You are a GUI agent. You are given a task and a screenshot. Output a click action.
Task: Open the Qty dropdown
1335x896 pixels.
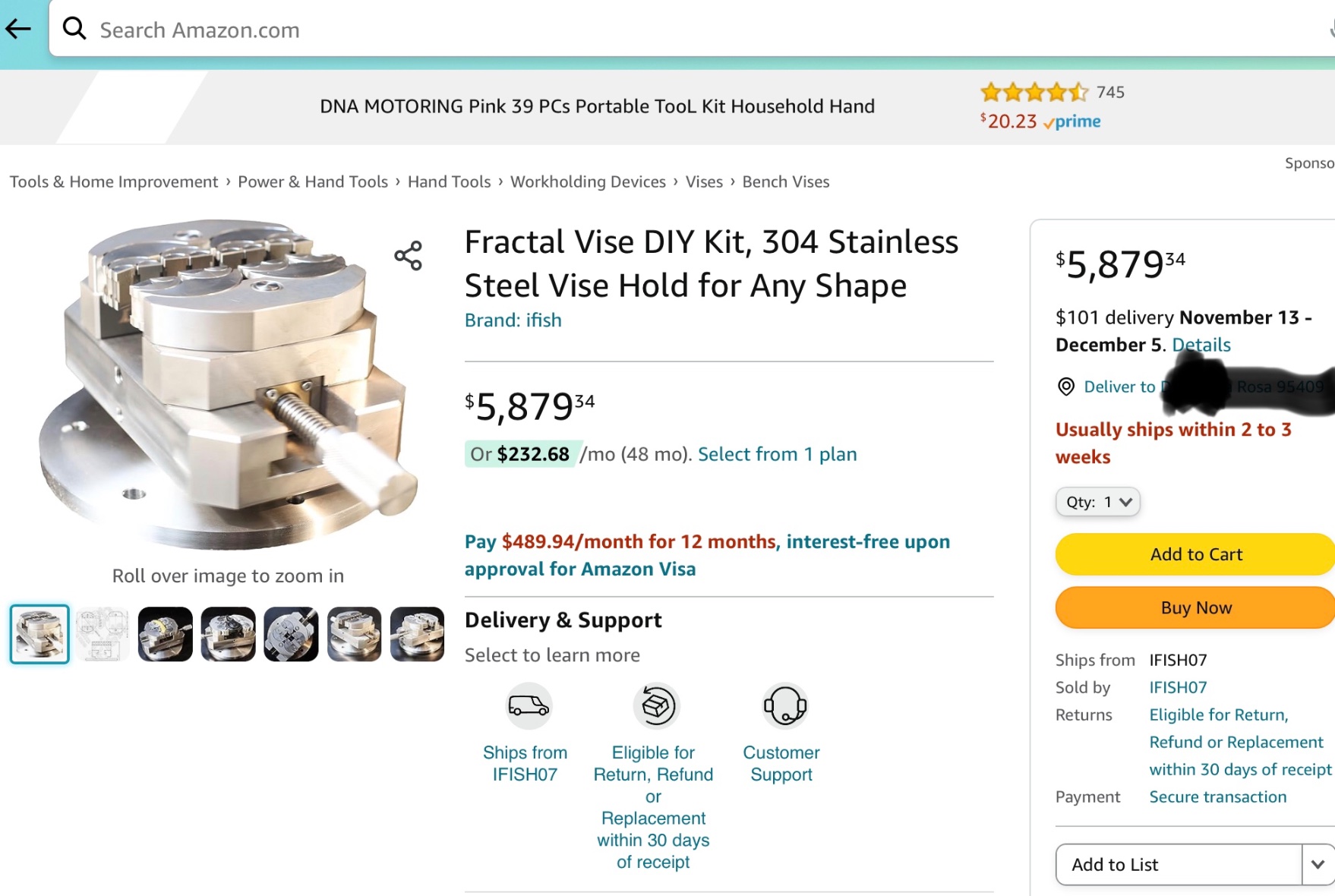tap(1097, 502)
